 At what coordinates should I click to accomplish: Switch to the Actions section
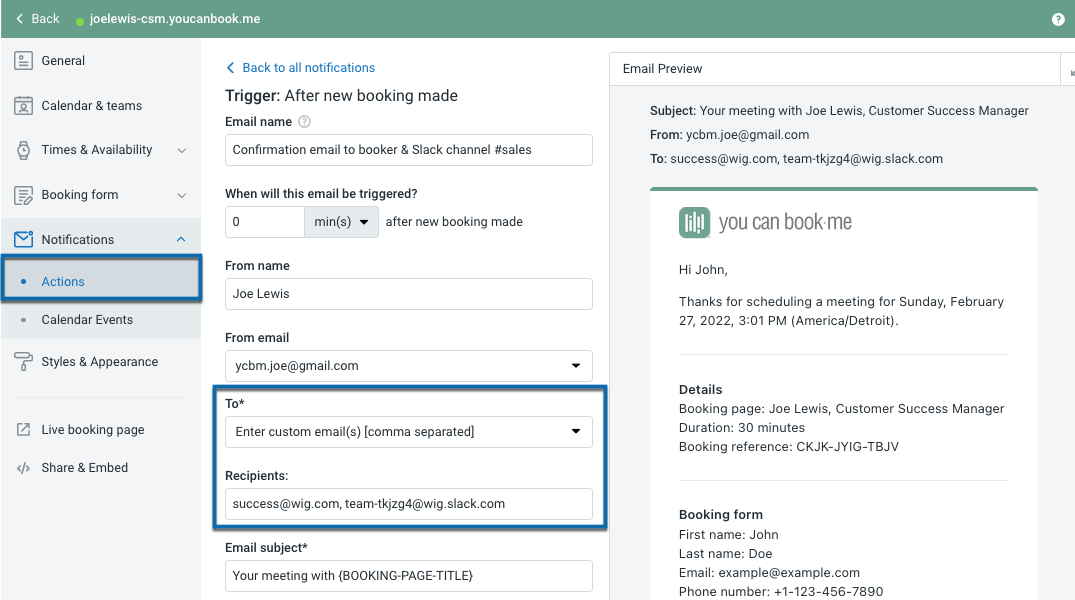click(x=63, y=282)
